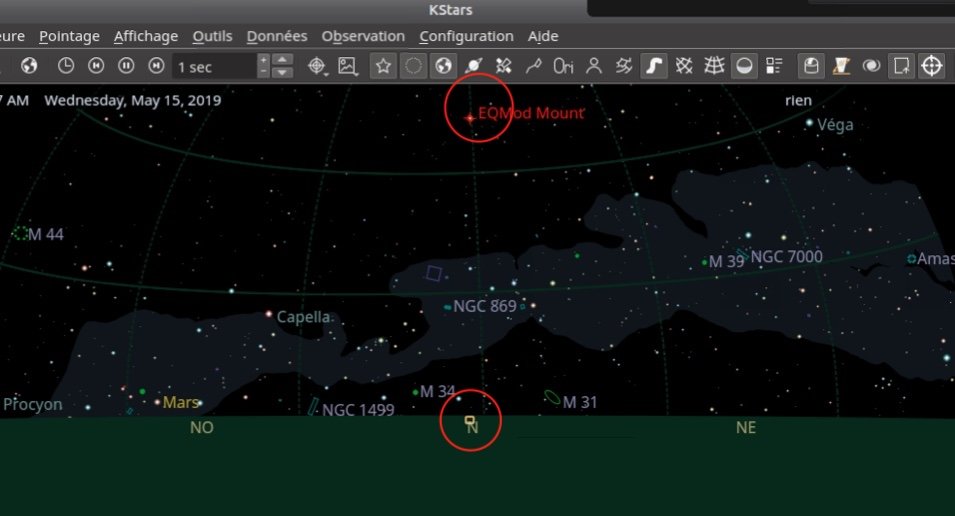Image resolution: width=955 pixels, height=516 pixels.
Task: Open the Configuration menu
Action: tap(467, 37)
